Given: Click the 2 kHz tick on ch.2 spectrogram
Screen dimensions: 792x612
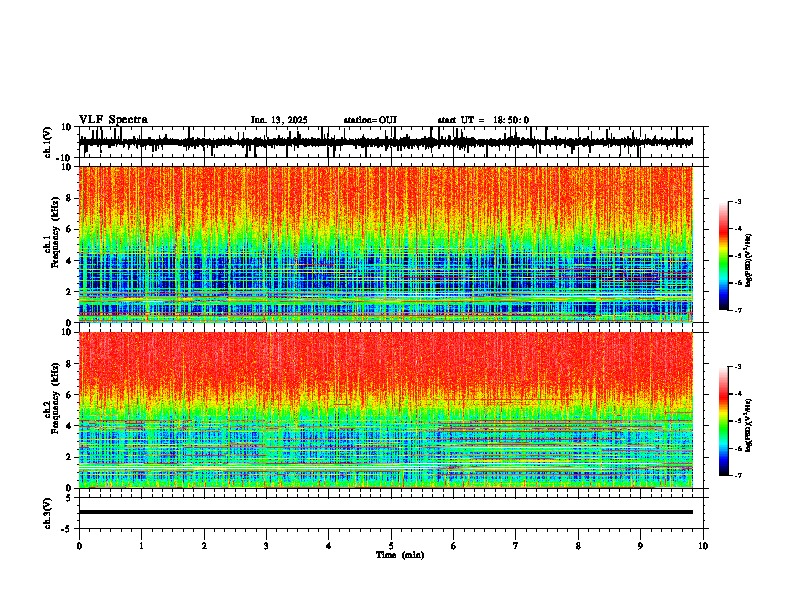Looking at the screenshot, I should (x=69, y=457).
